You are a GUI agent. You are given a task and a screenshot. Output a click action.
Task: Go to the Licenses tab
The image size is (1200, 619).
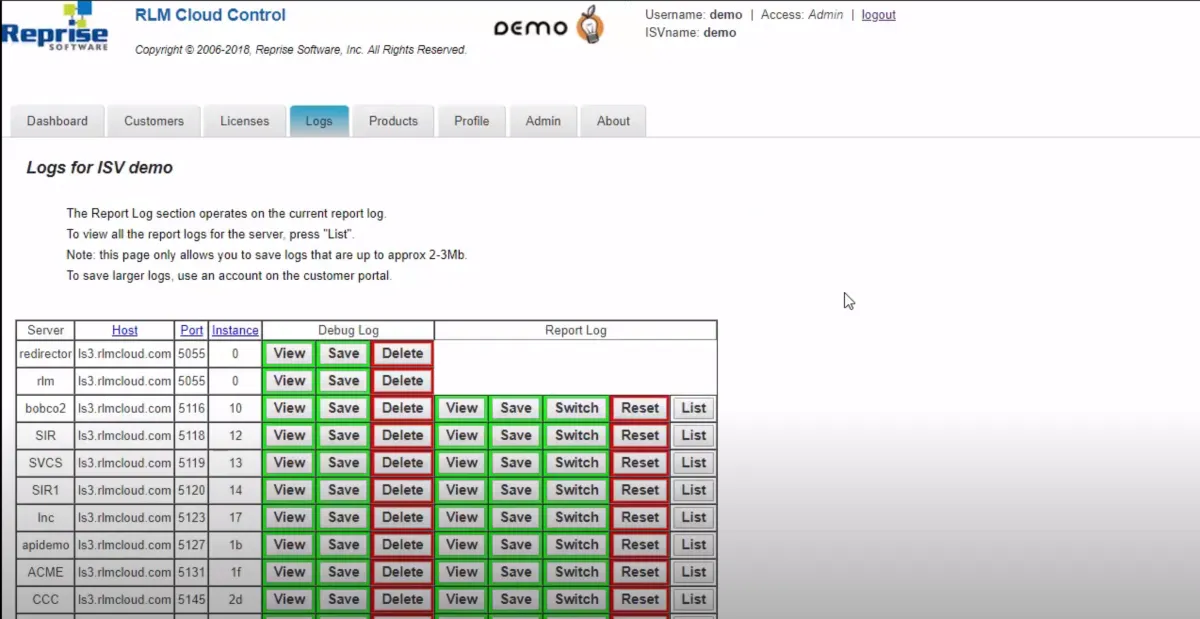(245, 121)
